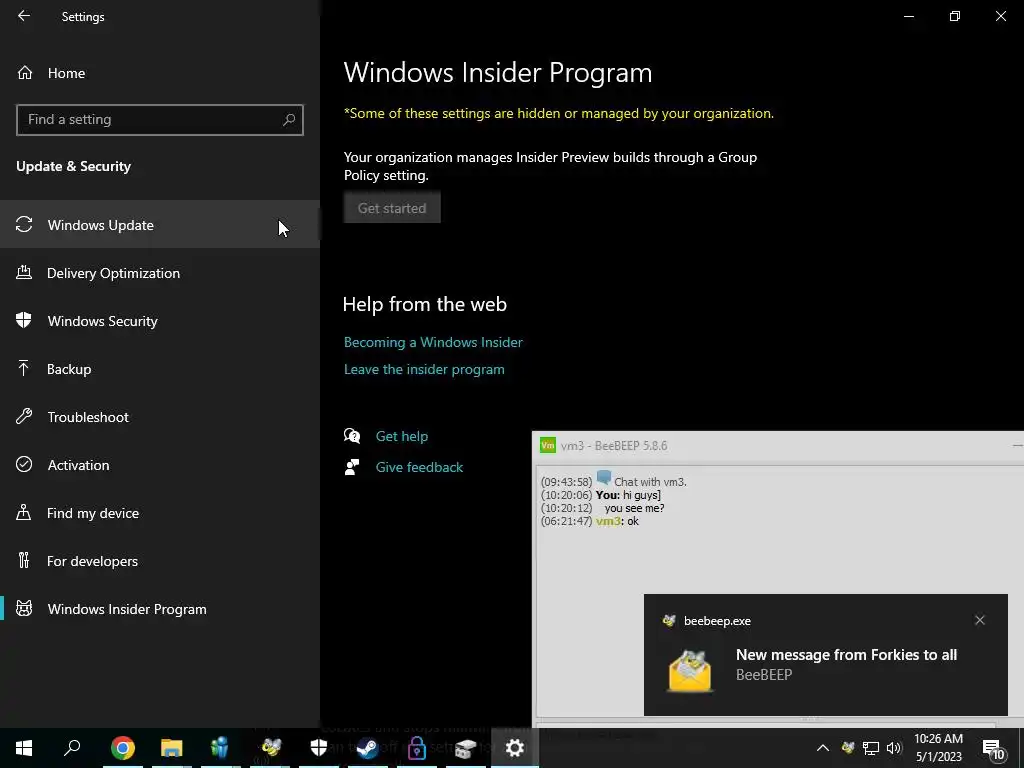Open Windows Security page

coord(159,321)
